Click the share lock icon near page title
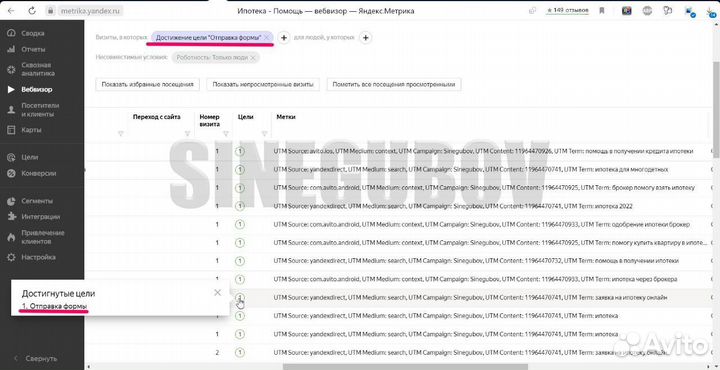Image resolution: width=720 pixels, height=370 pixels. pyautogui.click(x=532, y=11)
